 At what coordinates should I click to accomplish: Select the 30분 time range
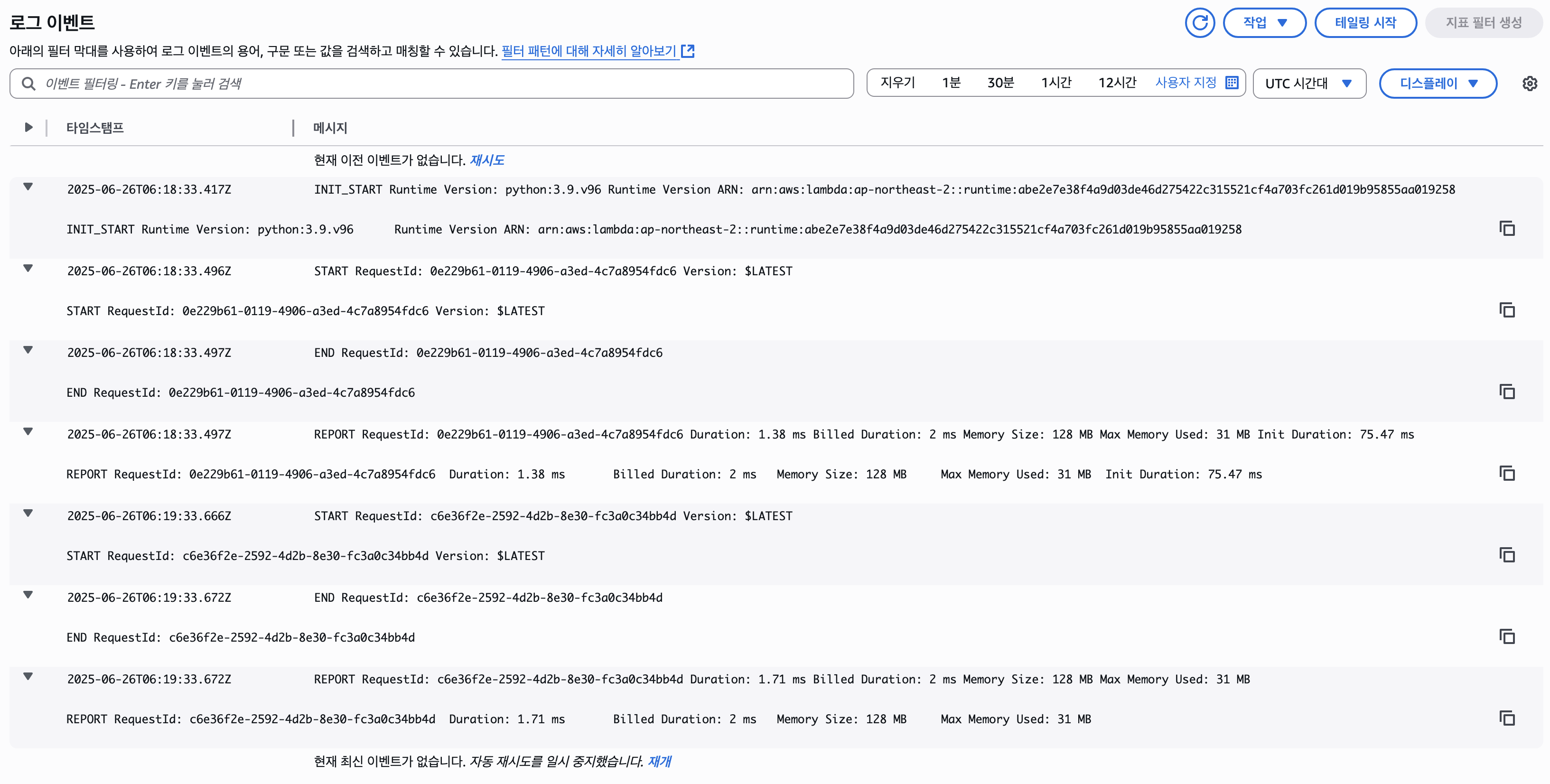1000,83
